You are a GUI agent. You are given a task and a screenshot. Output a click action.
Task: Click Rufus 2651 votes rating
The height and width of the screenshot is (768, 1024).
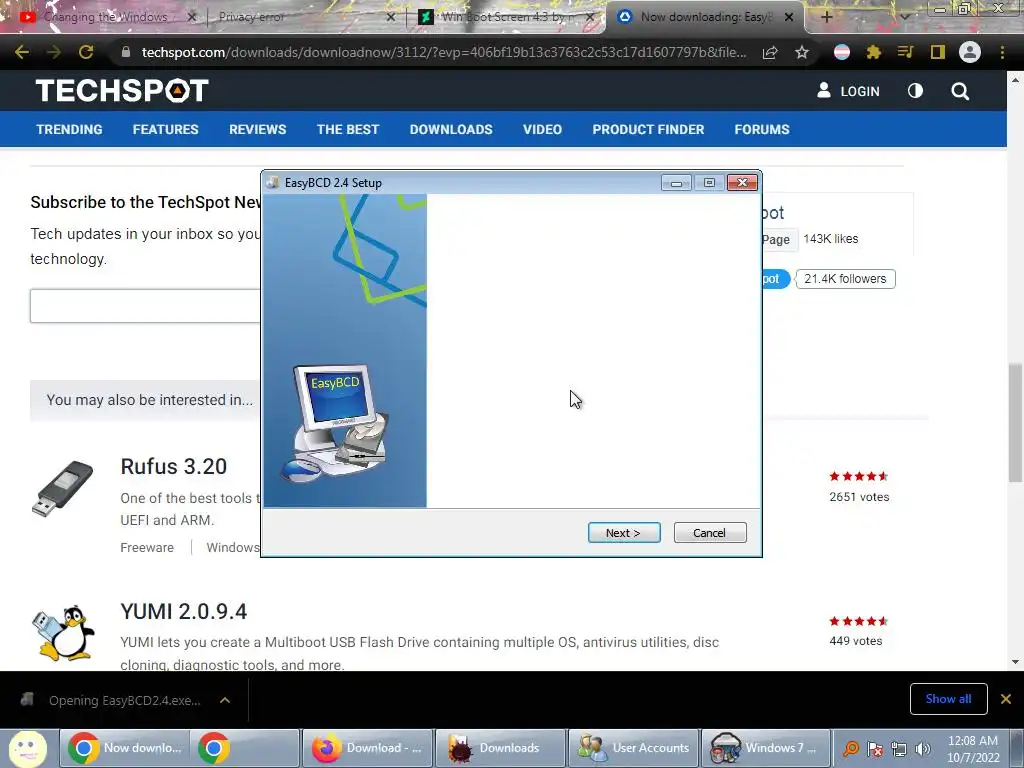point(859,487)
